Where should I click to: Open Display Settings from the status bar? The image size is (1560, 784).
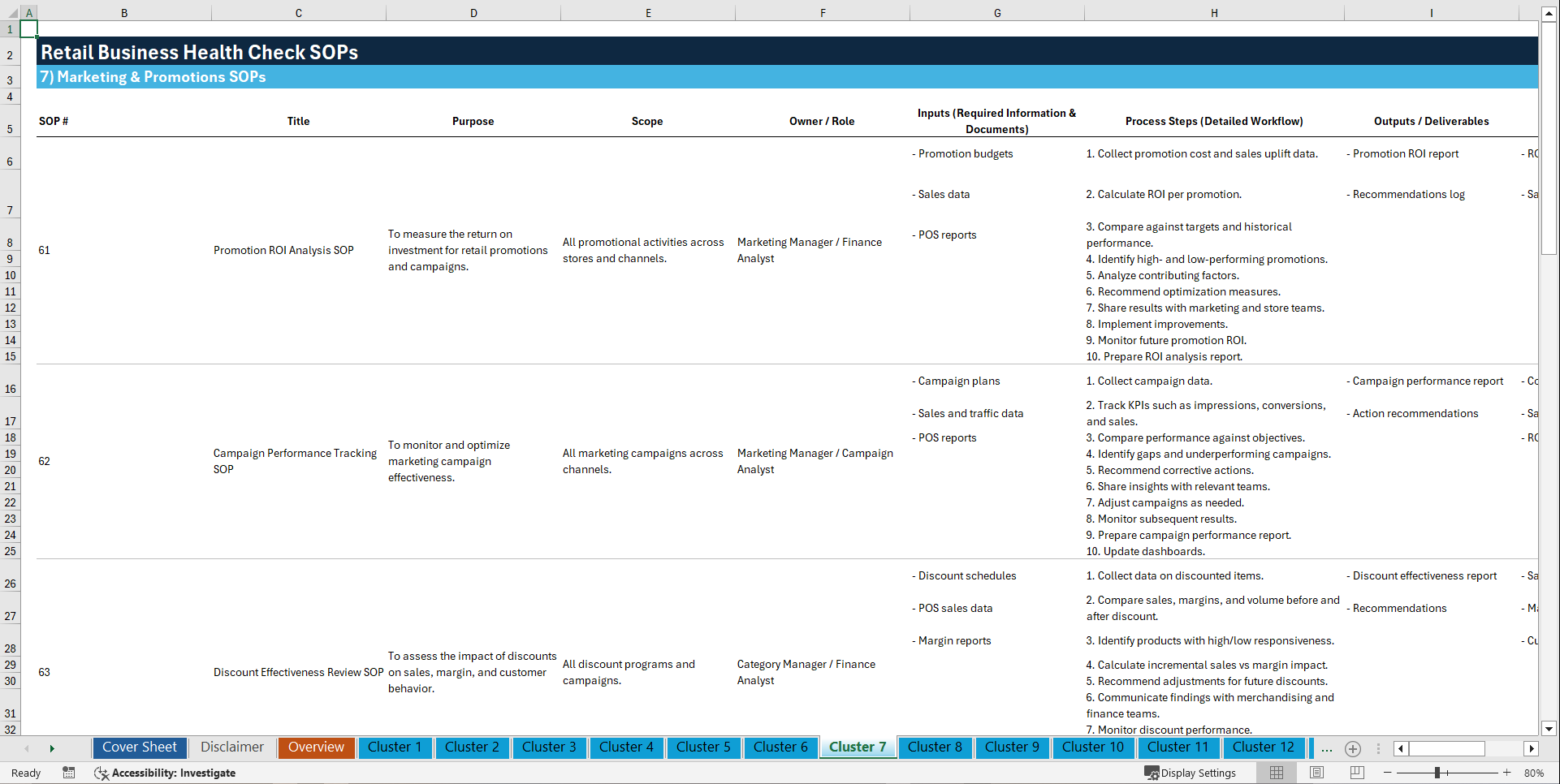point(1195,773)
